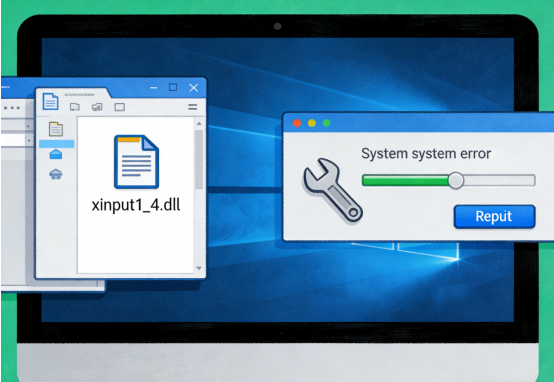The height and width of the screenshot is (382, 554).
Task: Click the blue document icon in toolbar
Action: (x=51, y=102)
